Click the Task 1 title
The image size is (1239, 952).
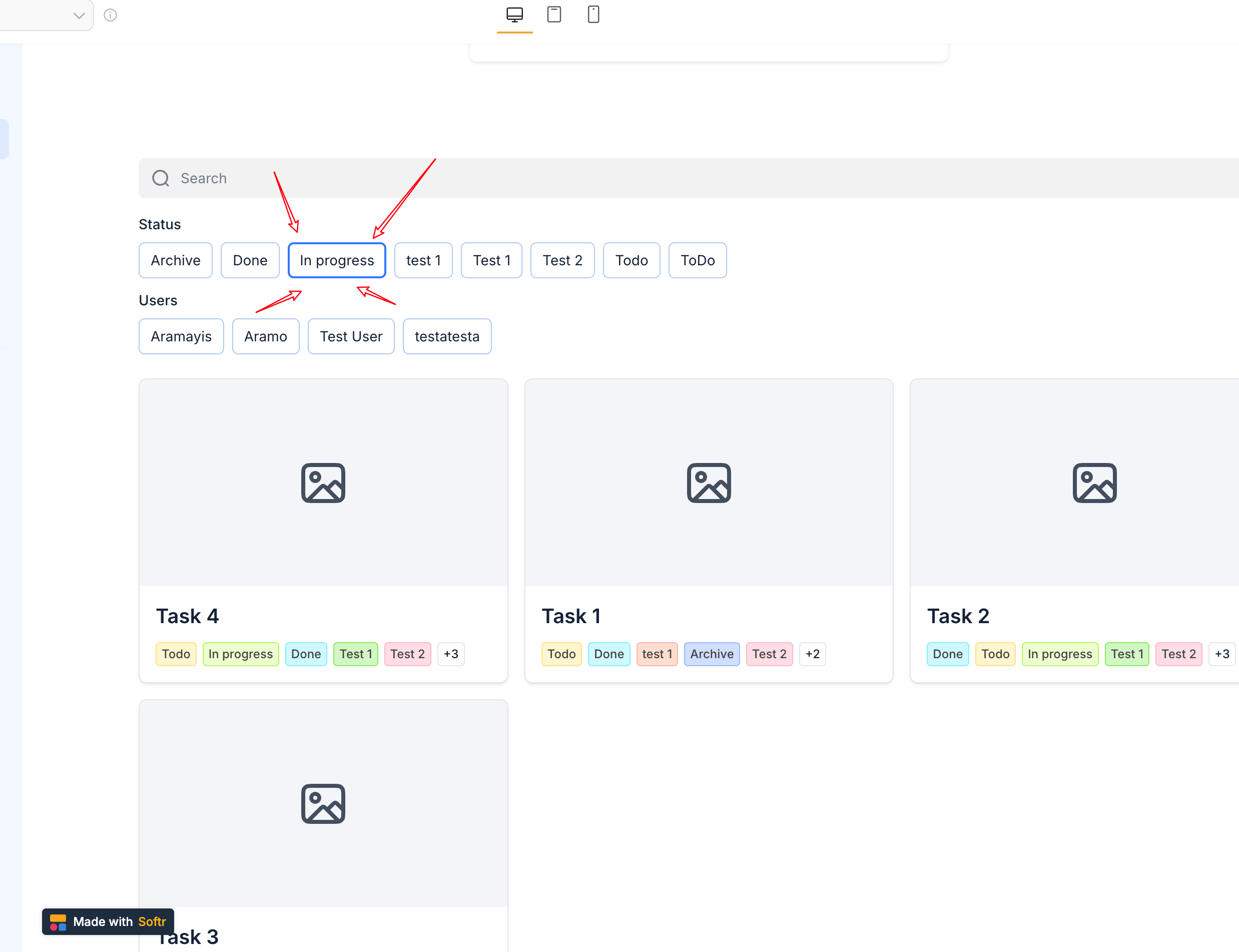tap(571, 616)
